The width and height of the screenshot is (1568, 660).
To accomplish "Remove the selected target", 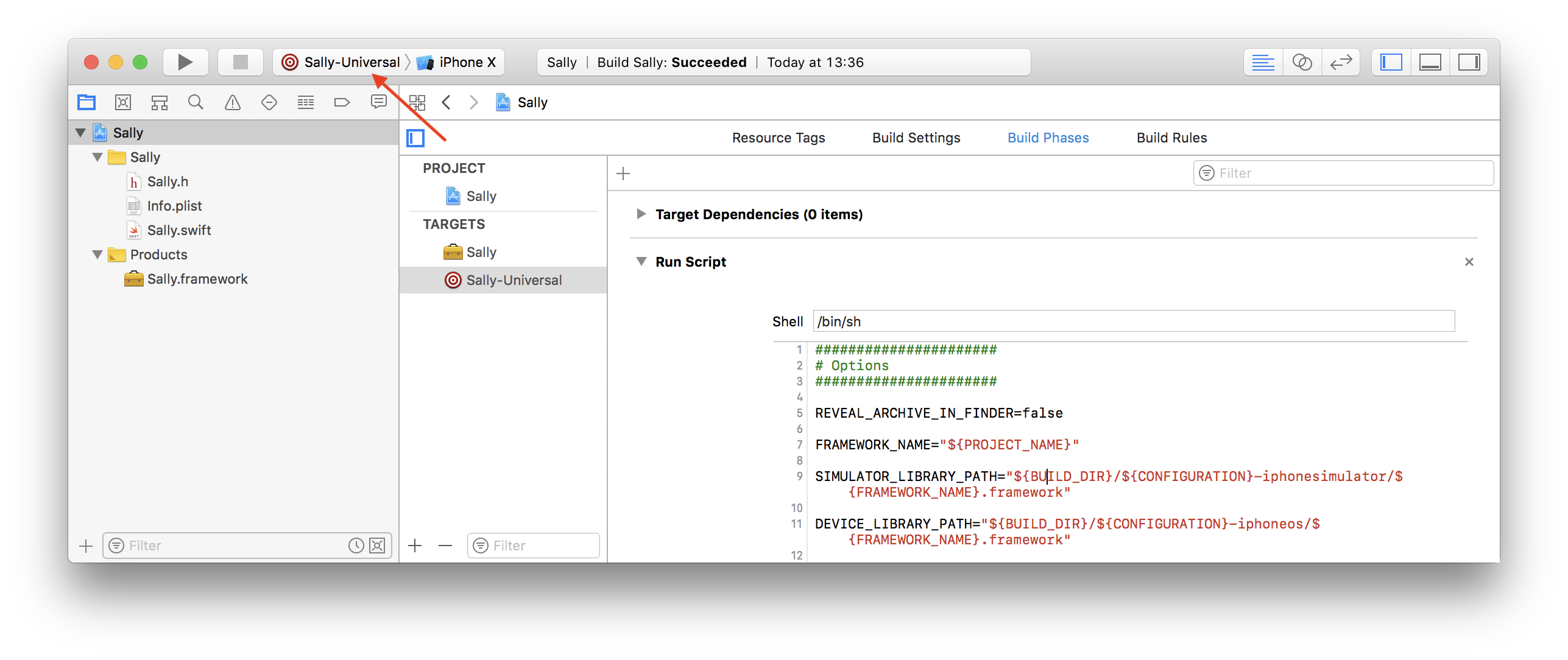I will [445, 546].
